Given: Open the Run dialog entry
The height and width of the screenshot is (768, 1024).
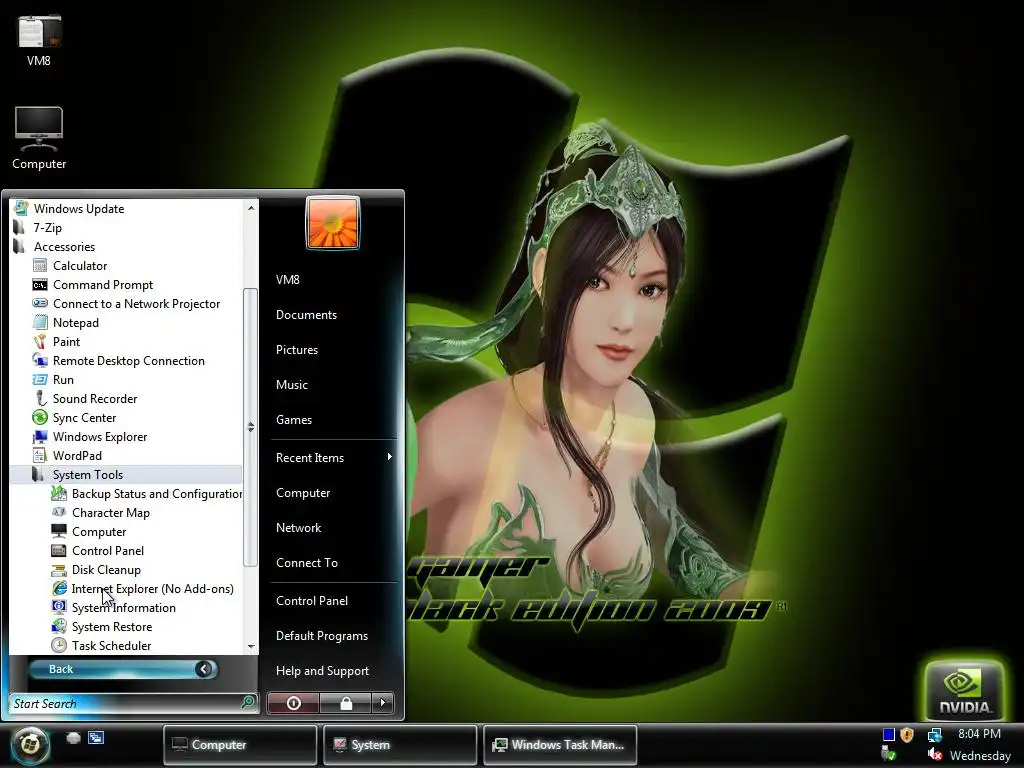Looking at the screenshot, I should 63,379.
